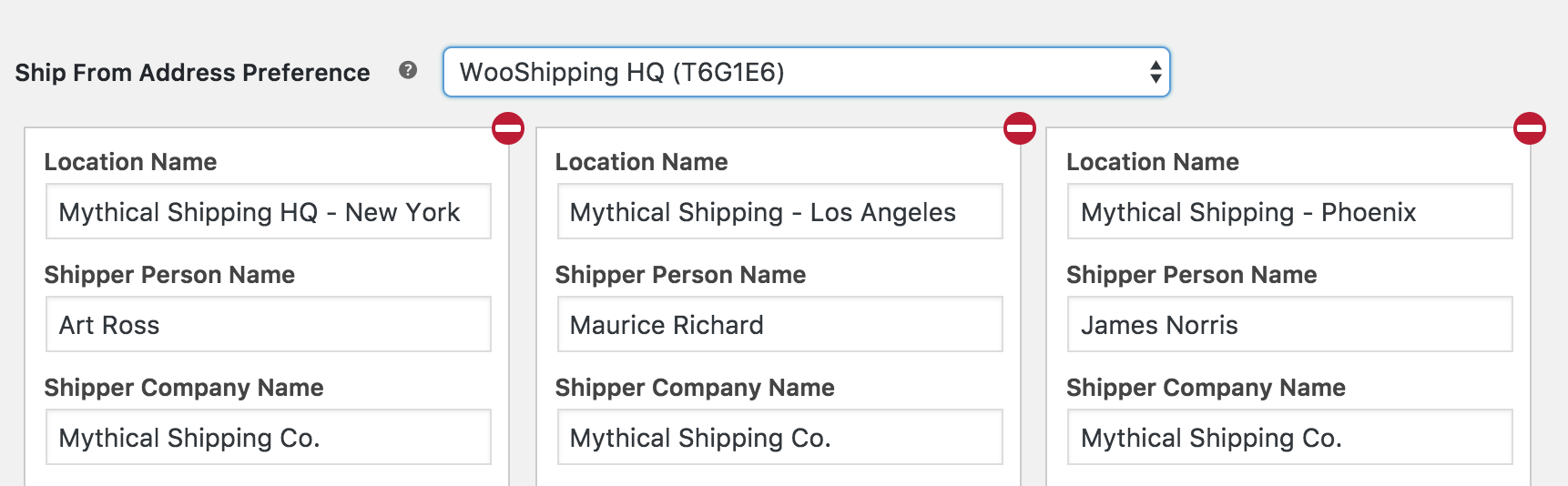Remove the Phoenix location card

tap(1530, 128)
